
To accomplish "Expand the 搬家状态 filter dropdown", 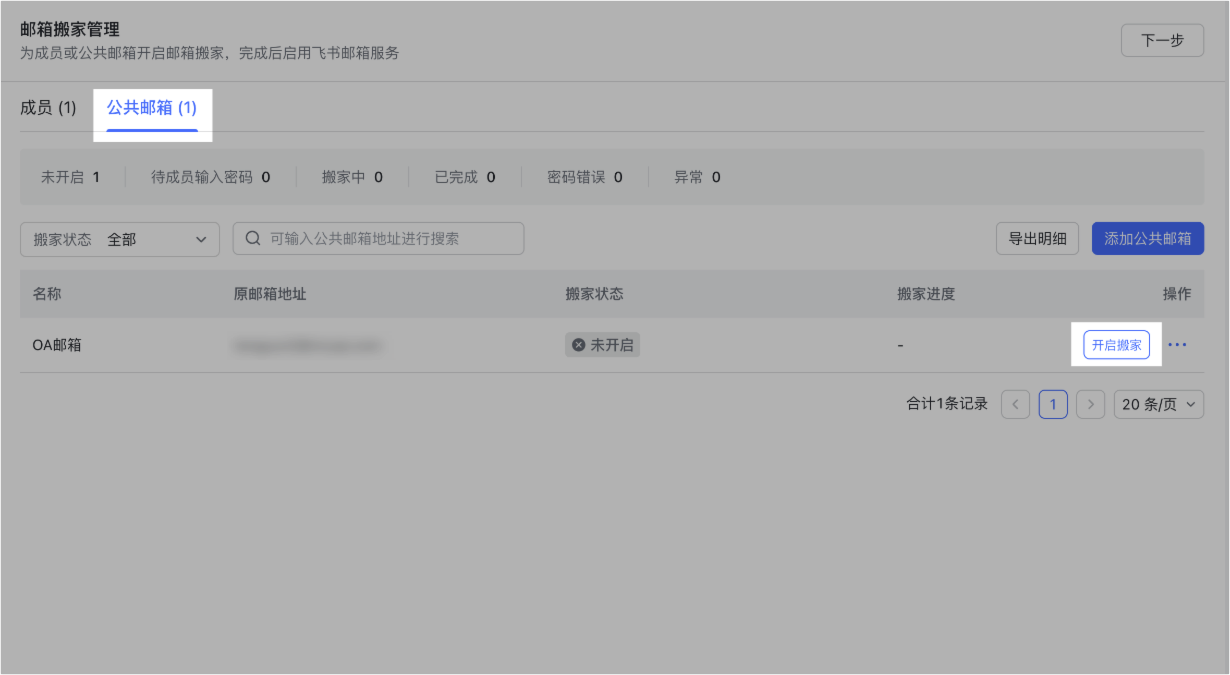I will pyautogui.click(x=120, y=239).
